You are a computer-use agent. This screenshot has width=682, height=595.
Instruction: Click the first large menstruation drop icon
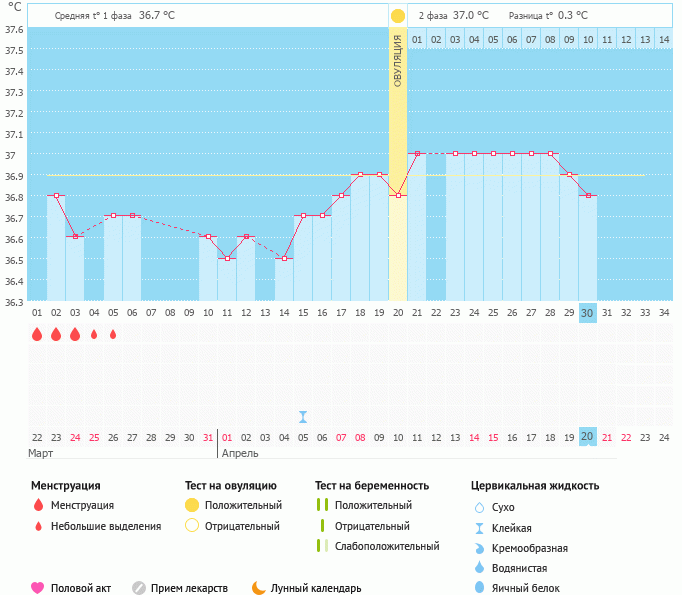(x=37, y=335)
